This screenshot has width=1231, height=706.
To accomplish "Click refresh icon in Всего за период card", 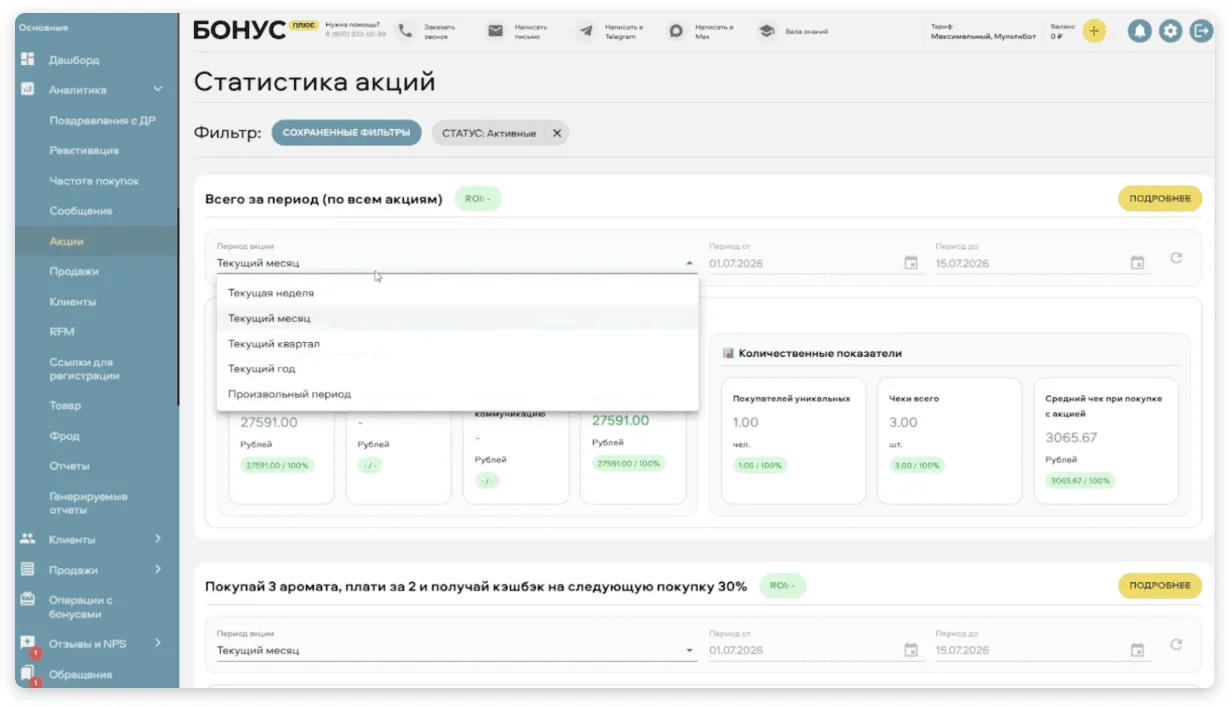I will [1176, 258].
